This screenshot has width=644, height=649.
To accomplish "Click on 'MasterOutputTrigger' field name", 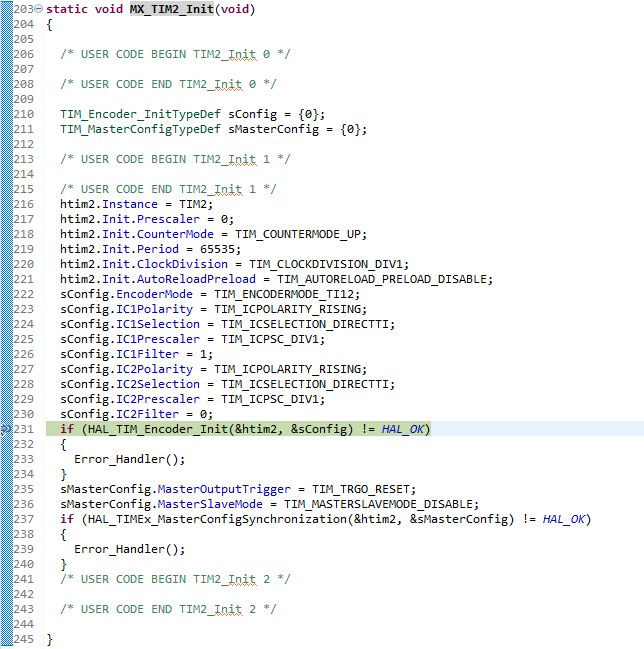I will pos(224,489).
